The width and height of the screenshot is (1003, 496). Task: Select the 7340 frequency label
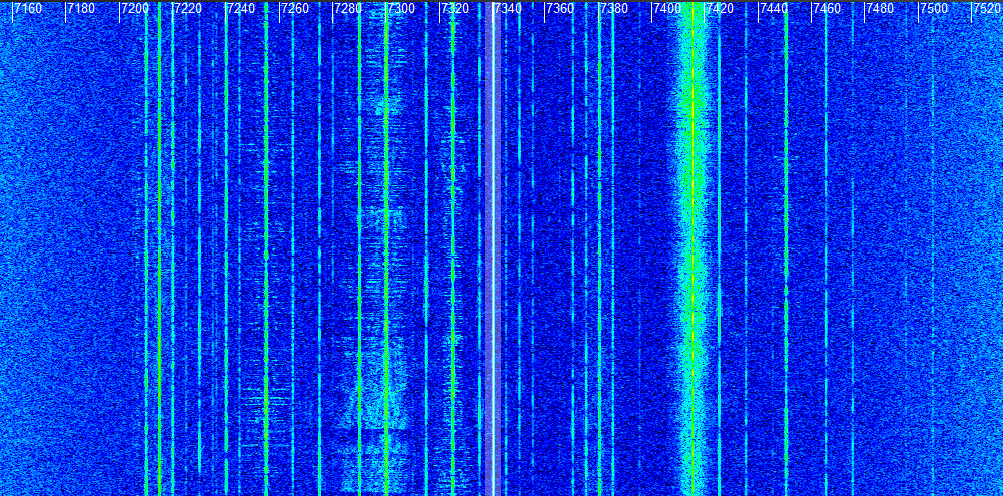(507, 9)
